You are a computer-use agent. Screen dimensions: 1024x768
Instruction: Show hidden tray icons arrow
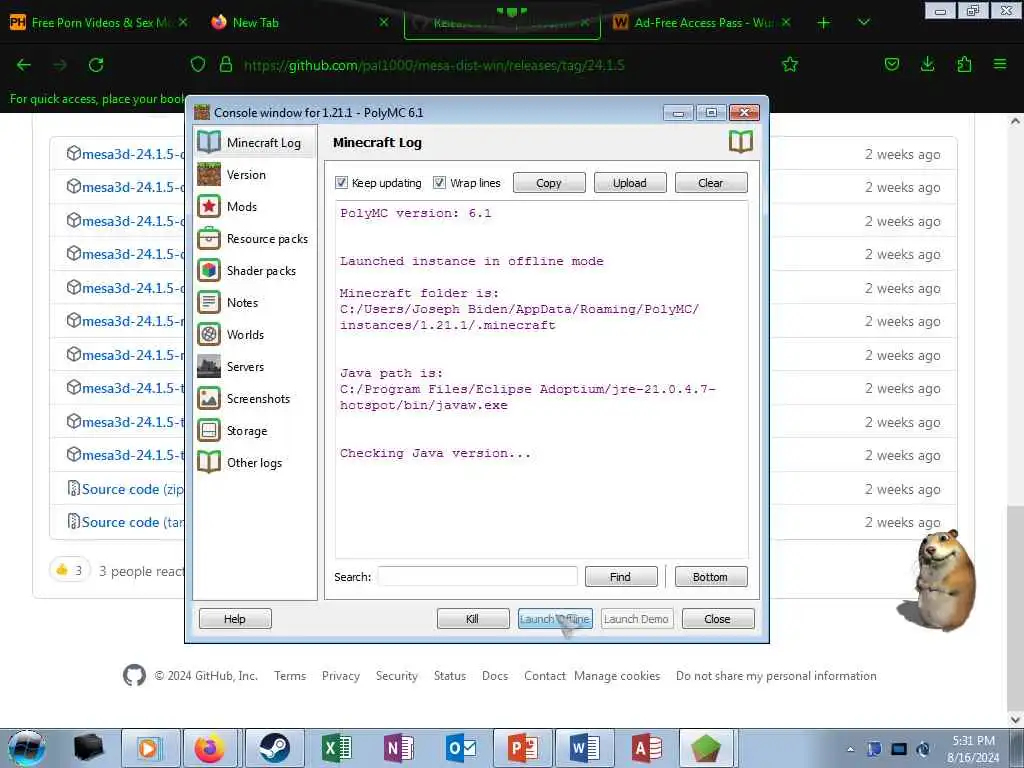pos(850,749)
